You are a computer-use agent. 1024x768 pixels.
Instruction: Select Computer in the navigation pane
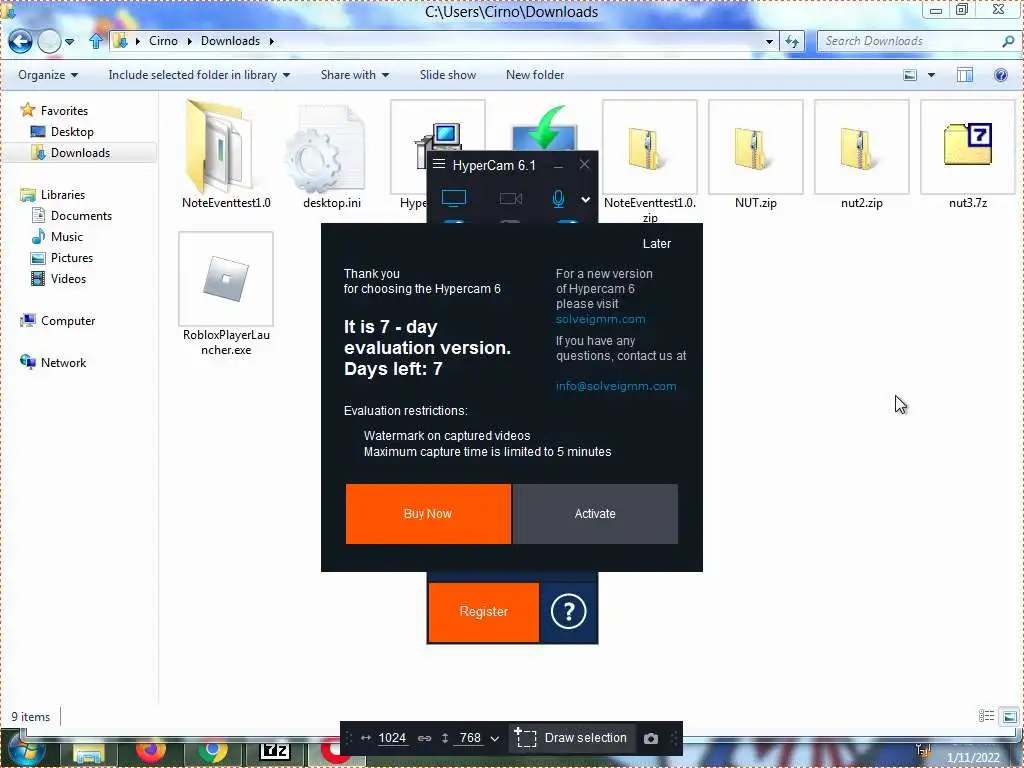[x=68, y=321]
